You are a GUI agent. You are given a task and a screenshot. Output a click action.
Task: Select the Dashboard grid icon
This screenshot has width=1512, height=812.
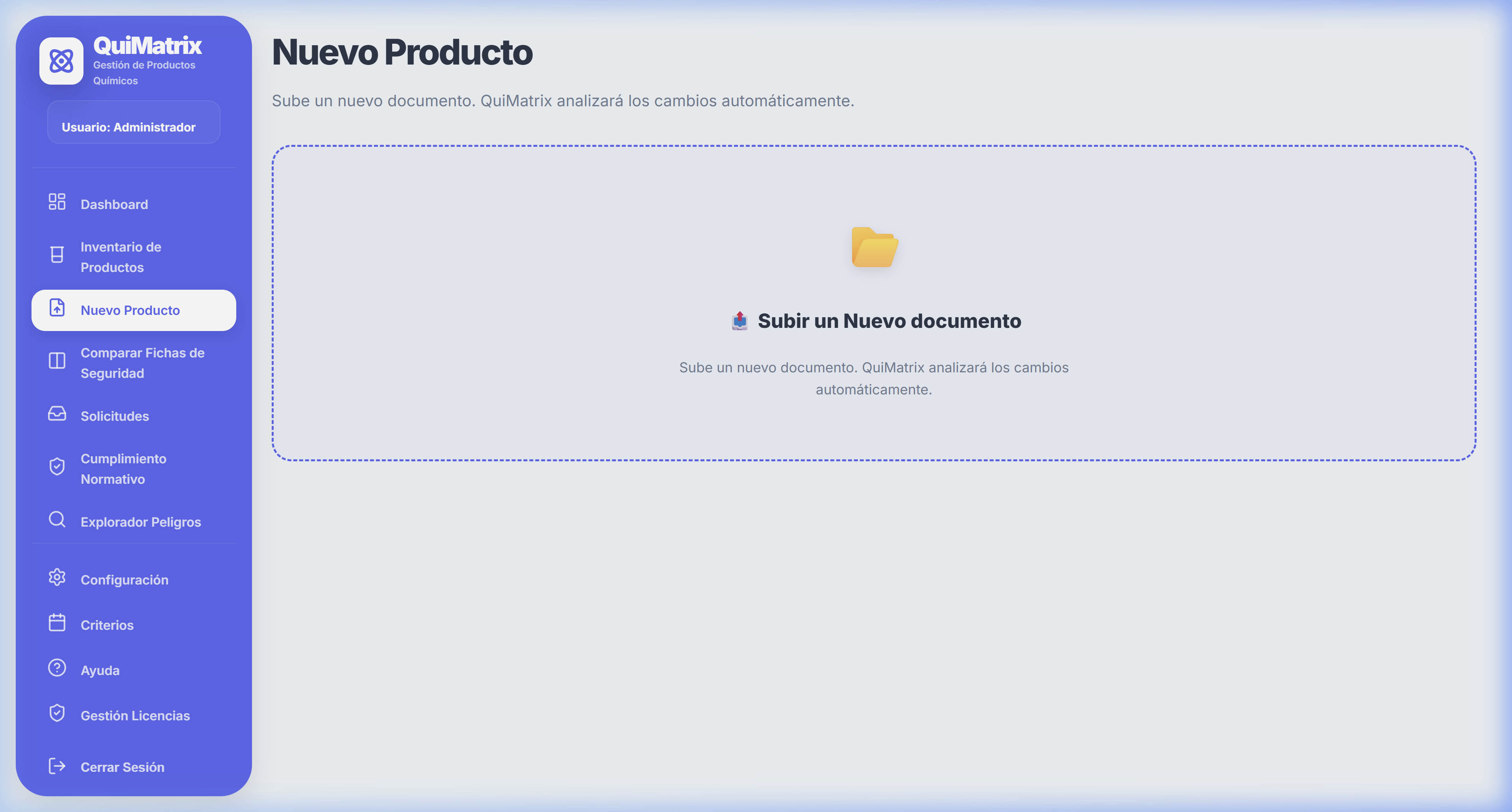point(57,202)
